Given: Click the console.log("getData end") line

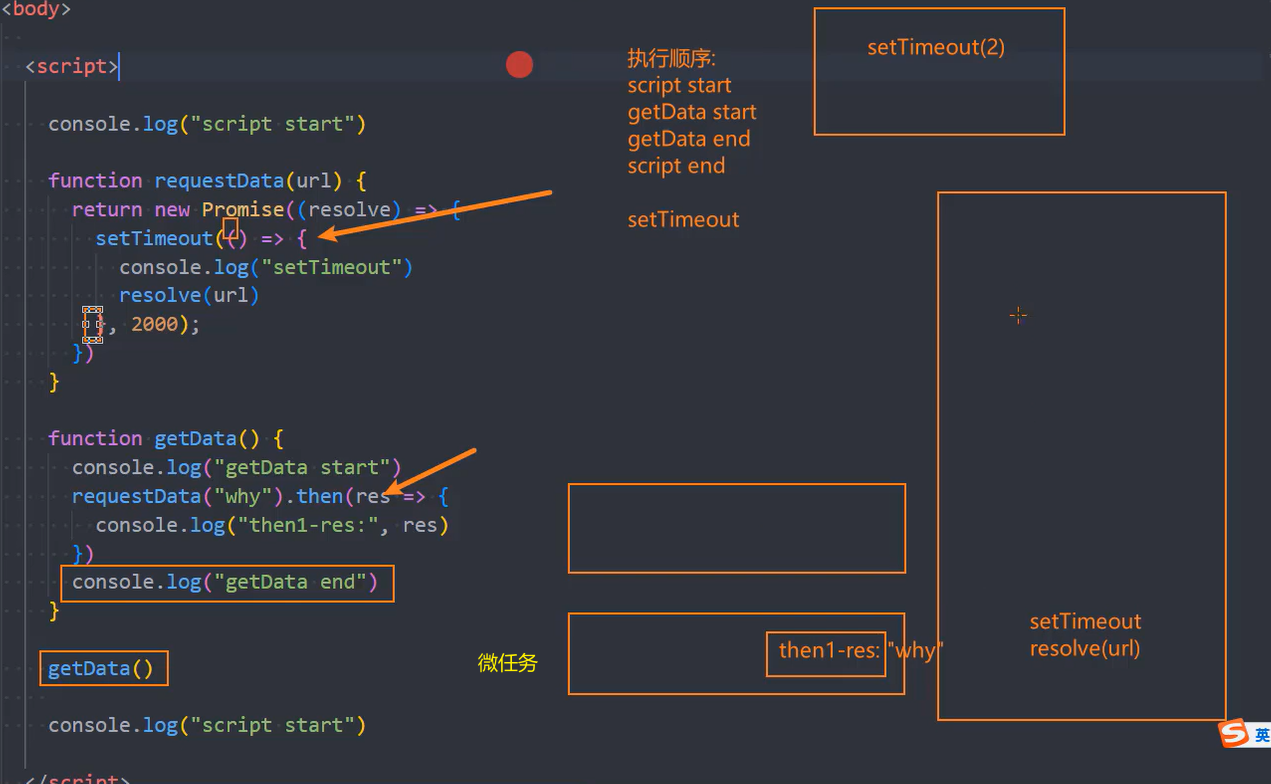Looking at the screenshot, I should pyautogui.click(x=225, y=582).
